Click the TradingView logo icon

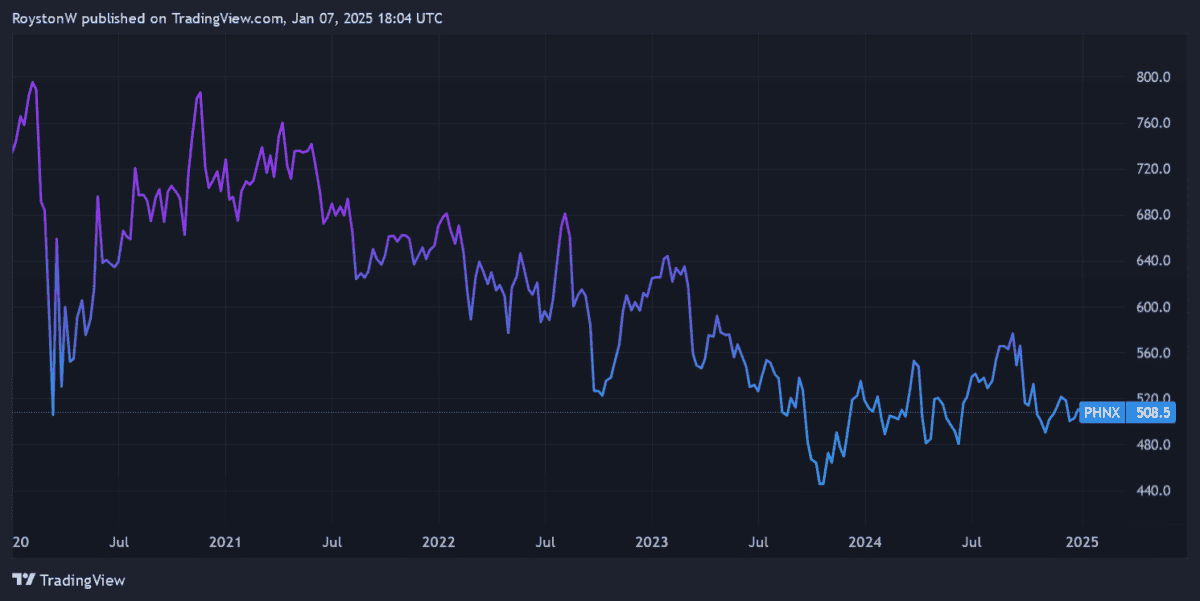click(24, 580)
